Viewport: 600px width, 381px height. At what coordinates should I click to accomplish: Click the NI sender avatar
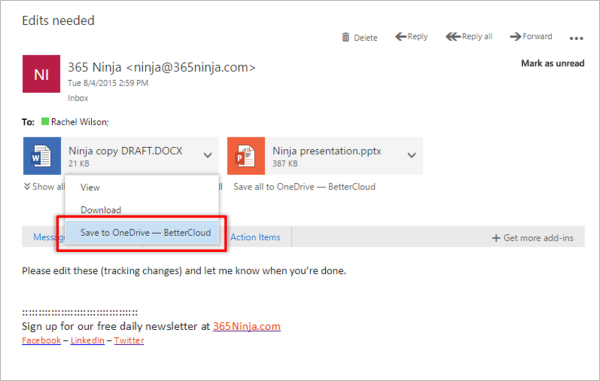pyautogui.click(x=41, y=74)
